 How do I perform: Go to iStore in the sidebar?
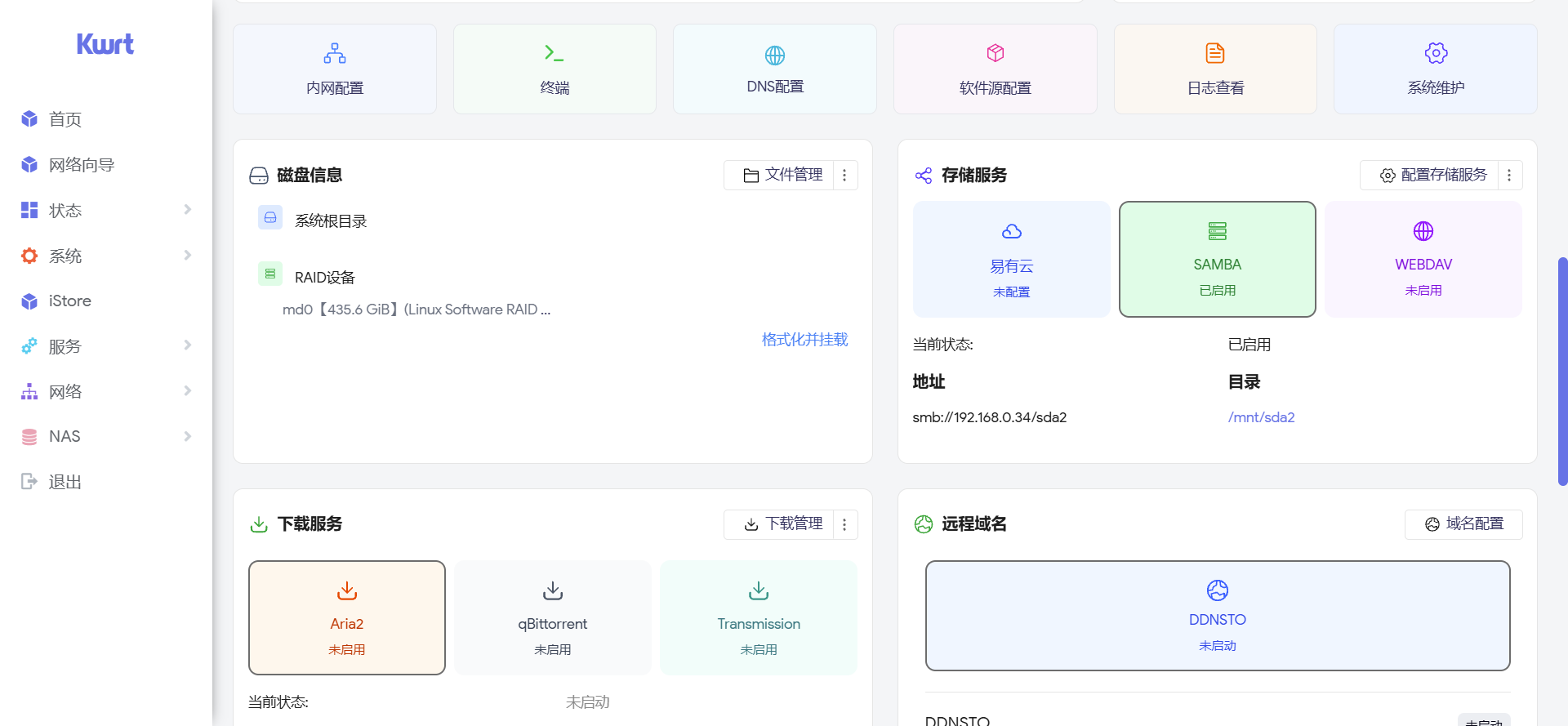point(70,301)
